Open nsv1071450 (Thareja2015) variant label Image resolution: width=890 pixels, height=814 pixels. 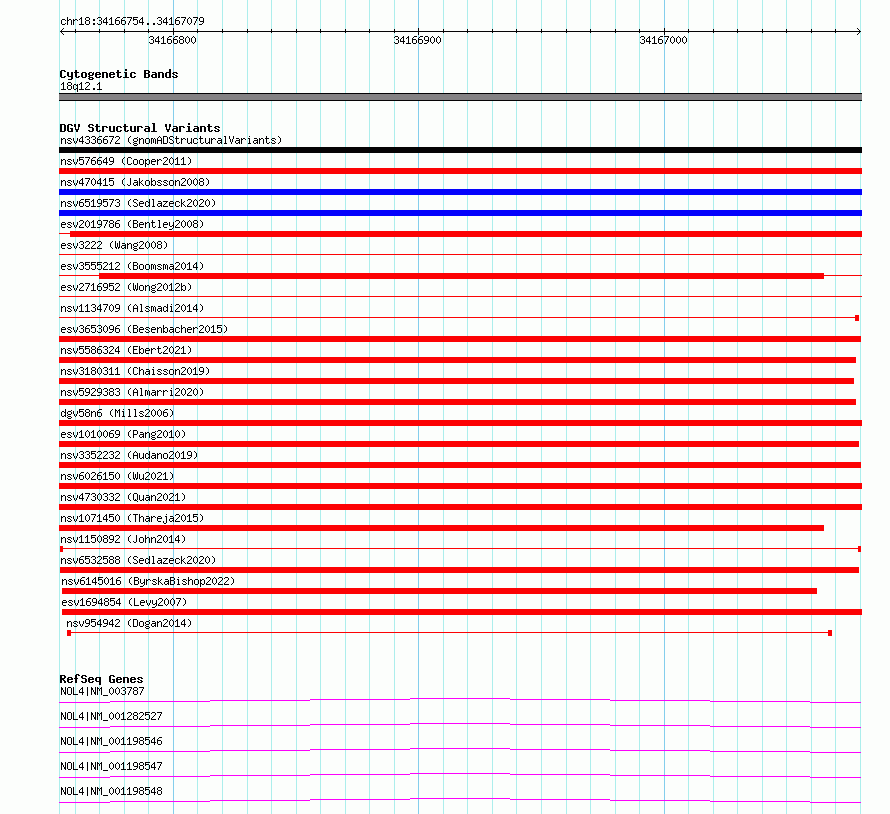132,518
